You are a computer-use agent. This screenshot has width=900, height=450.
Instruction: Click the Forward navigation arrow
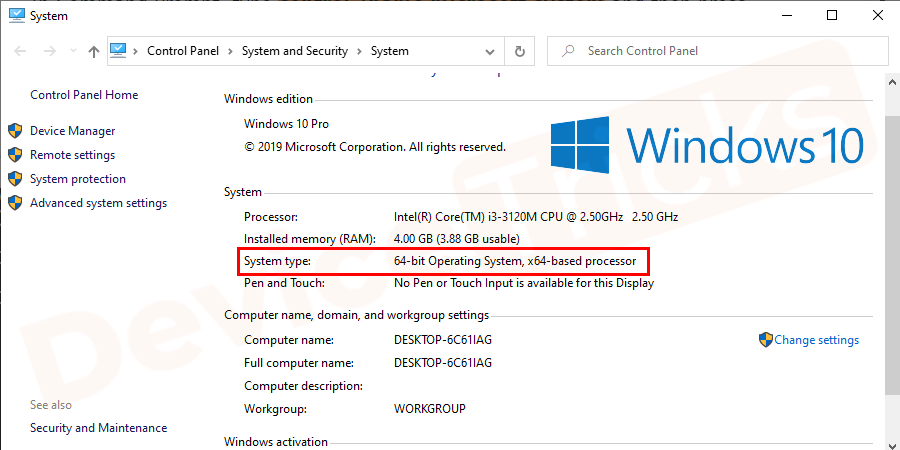tap(49, 51)
